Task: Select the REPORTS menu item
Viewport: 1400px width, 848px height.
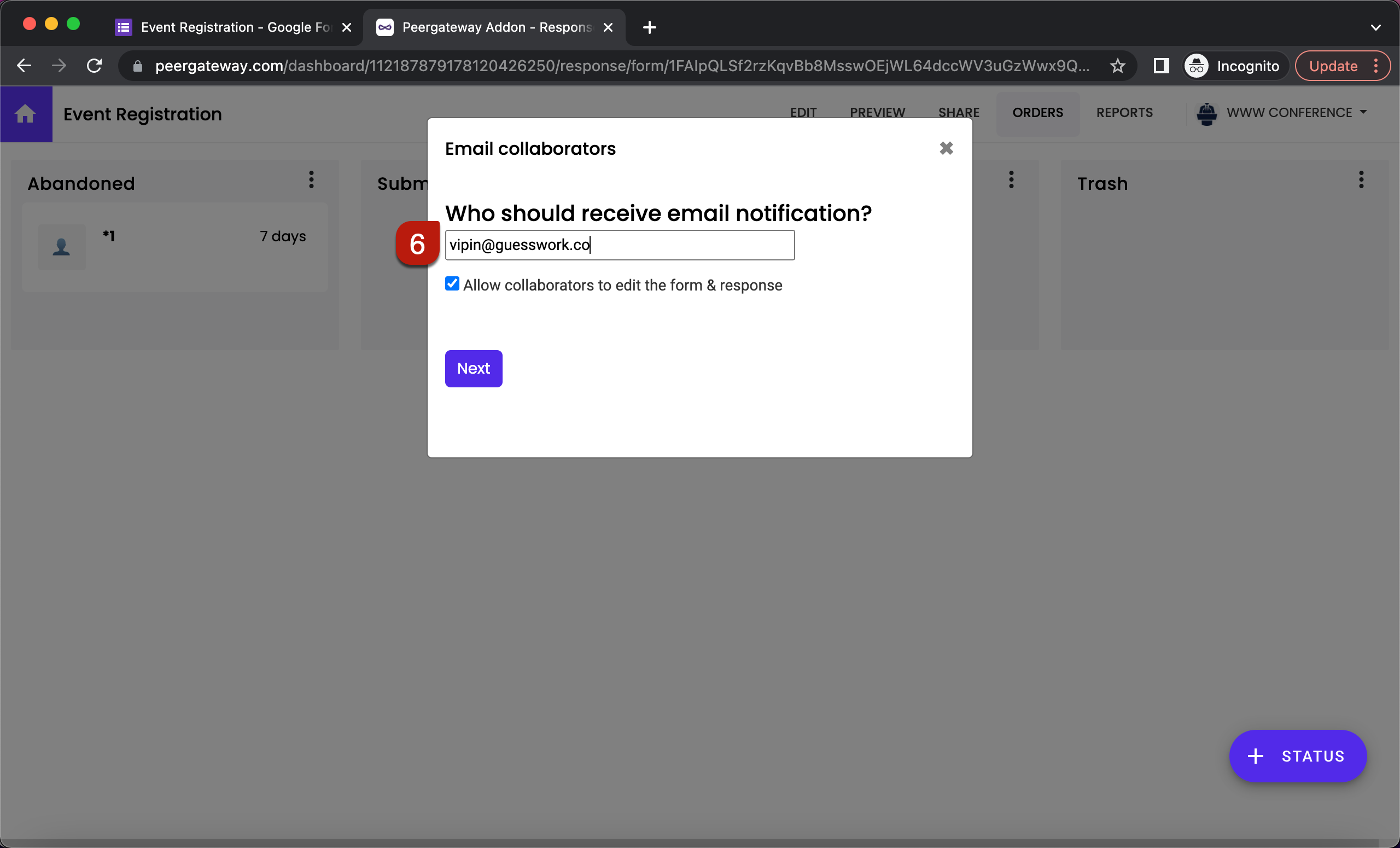Action: pos(1125,113)
